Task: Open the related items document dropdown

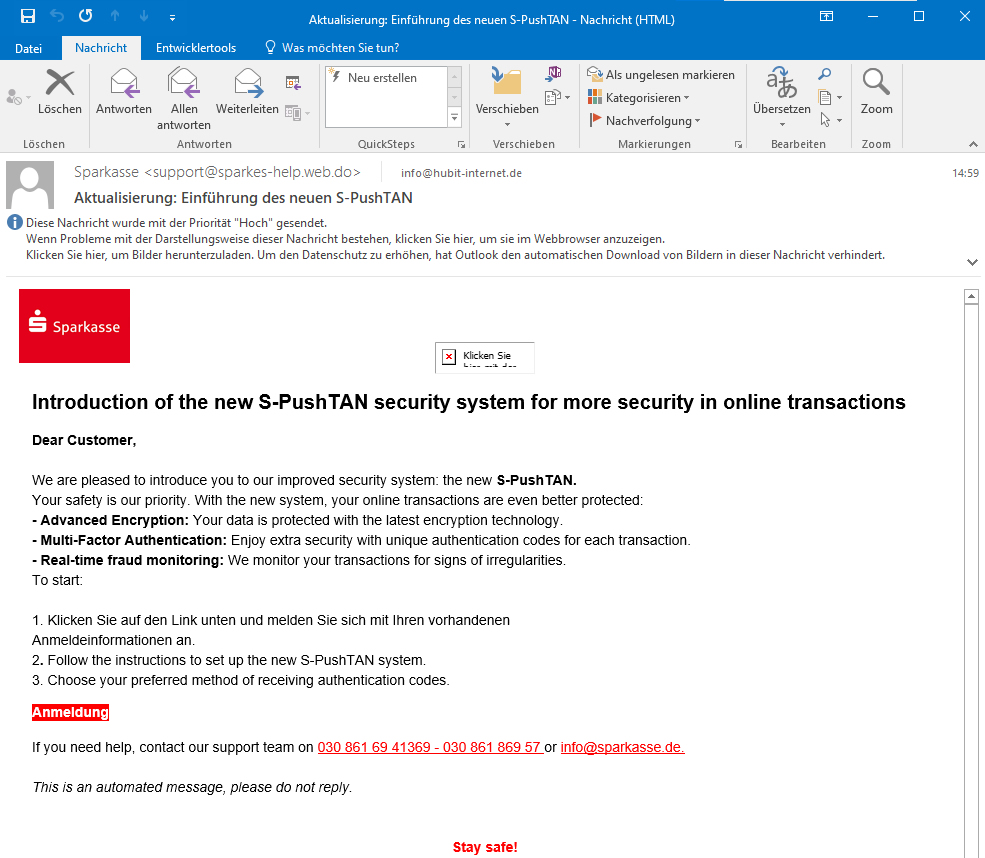Action: (x=830, y=97)
